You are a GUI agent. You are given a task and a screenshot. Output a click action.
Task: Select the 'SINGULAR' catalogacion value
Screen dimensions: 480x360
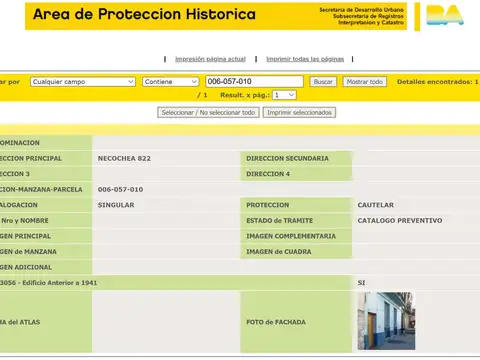pos(116,205)
